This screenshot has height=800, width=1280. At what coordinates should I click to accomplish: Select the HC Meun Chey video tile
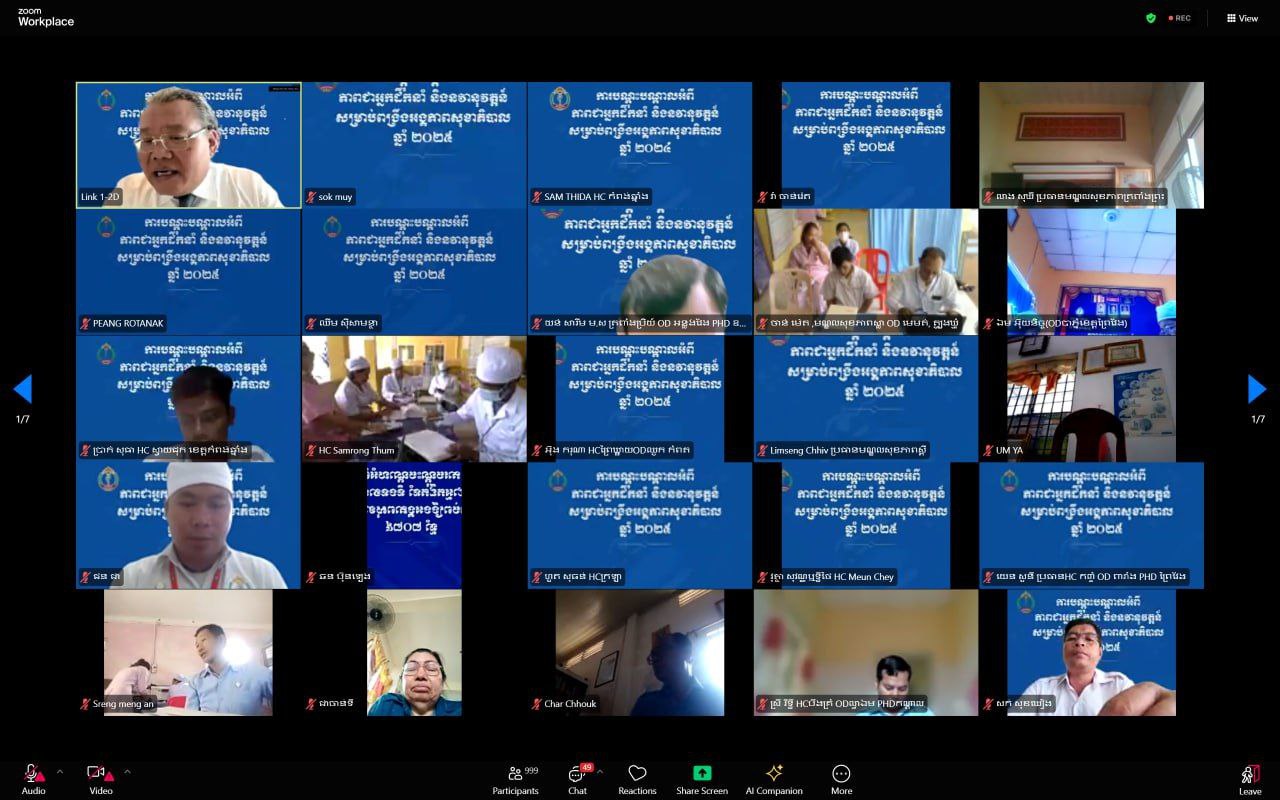coord(866,526)
